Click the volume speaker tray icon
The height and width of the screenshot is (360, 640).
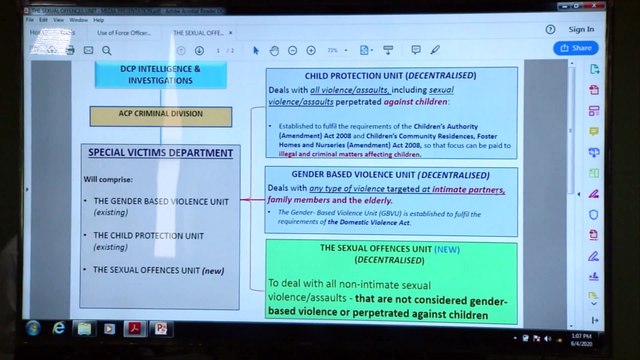tap(548, 339)
